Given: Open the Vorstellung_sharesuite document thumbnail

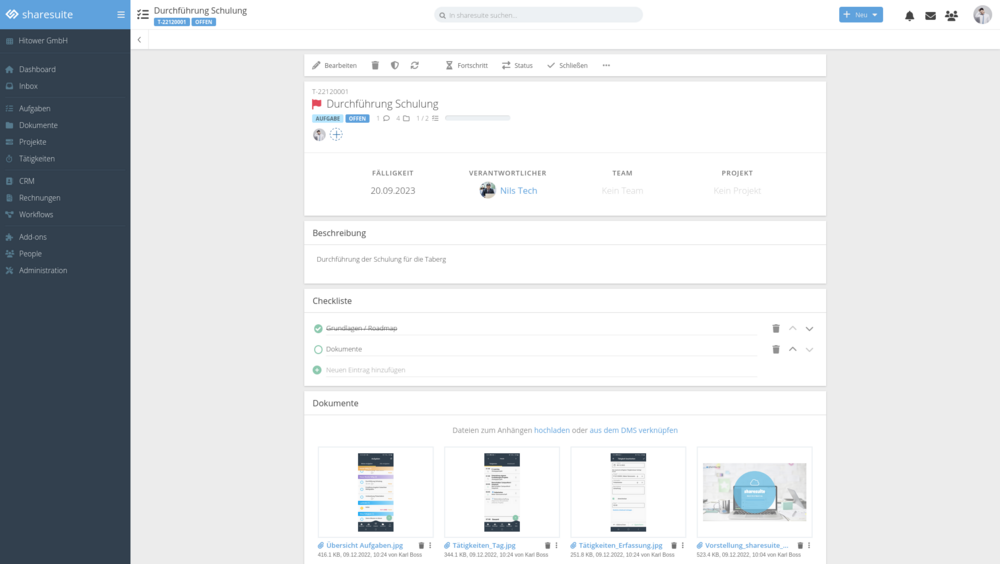Looking at the screenshot, I should click(754, 491).
